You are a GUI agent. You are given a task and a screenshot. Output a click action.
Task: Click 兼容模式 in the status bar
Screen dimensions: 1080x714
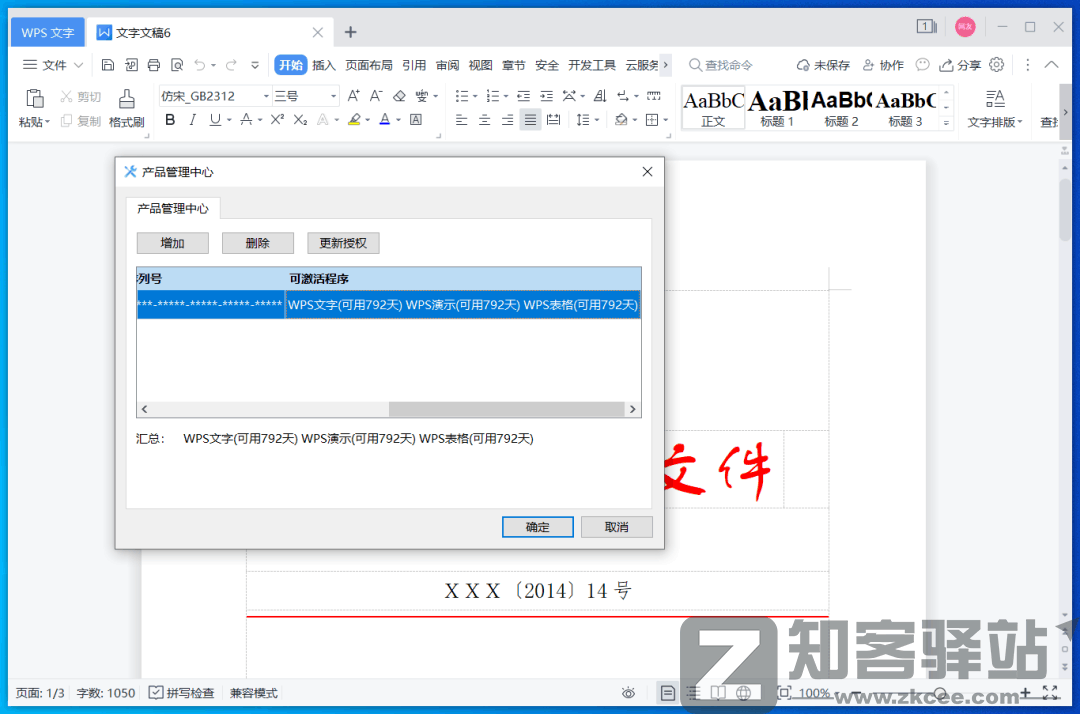tap(253, 692)
